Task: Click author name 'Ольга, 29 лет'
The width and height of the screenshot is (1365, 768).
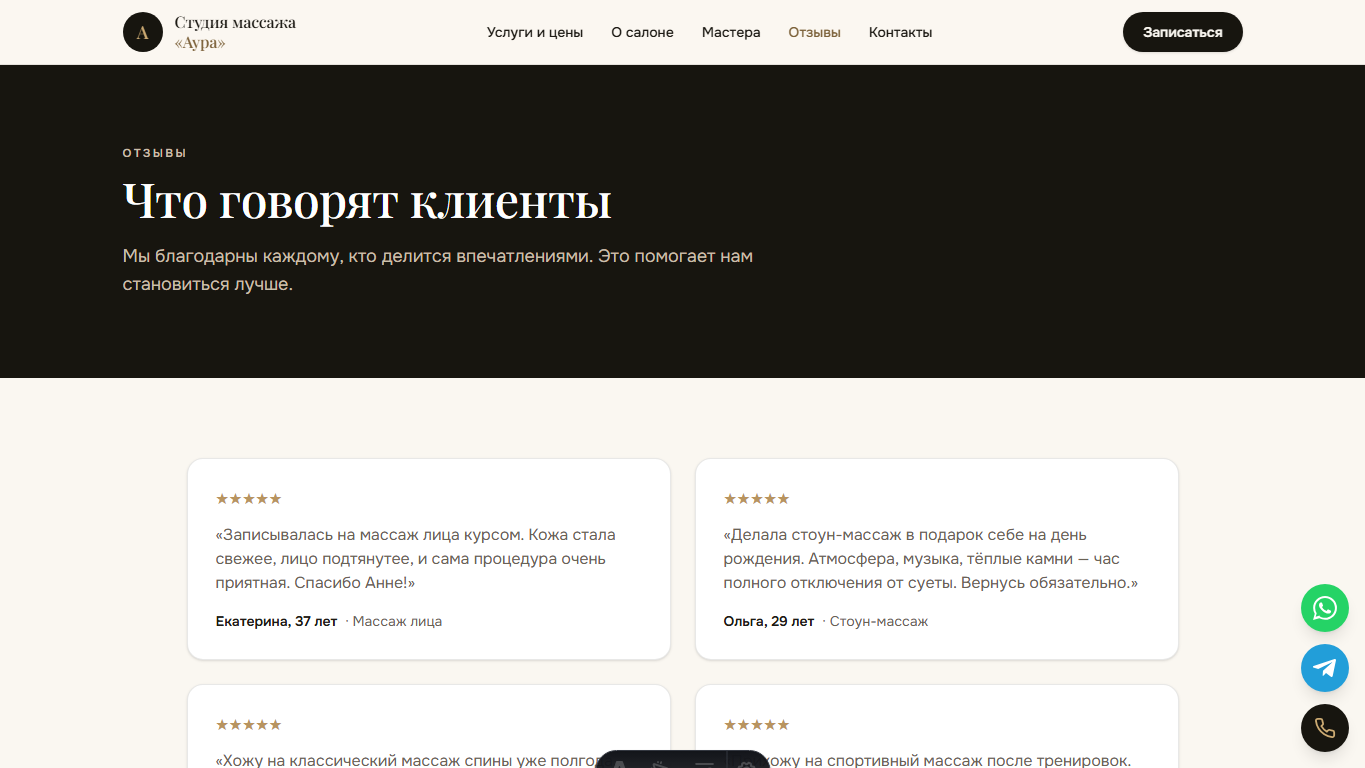Action: (x=769, y=621)
